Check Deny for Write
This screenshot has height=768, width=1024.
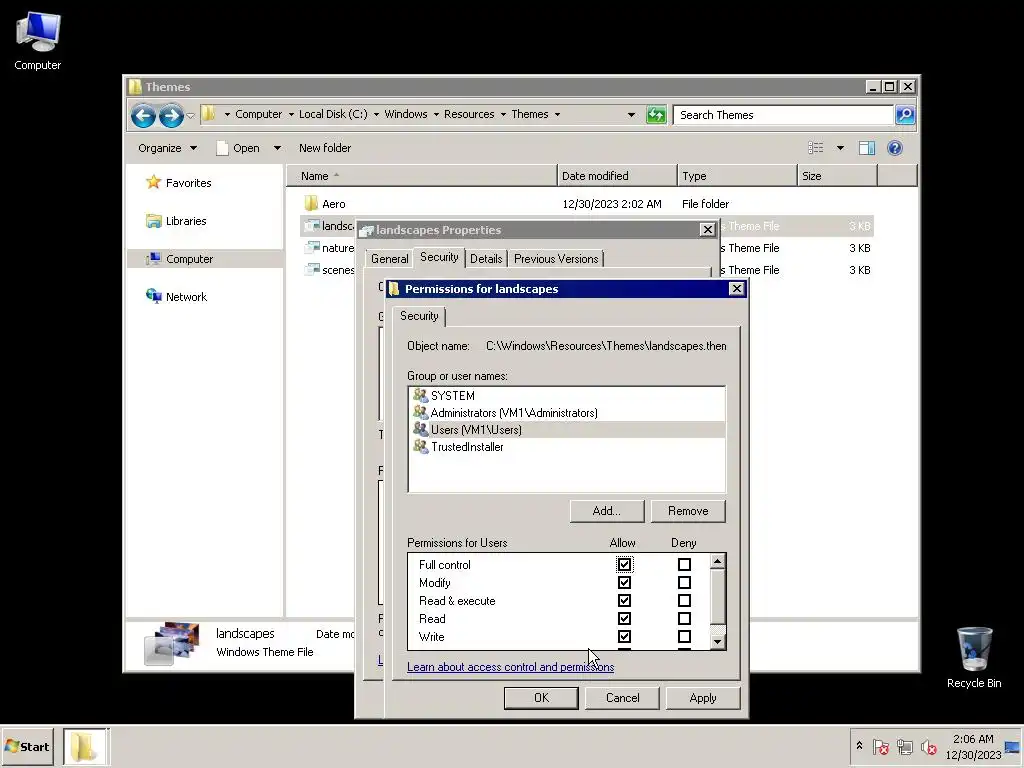coord(684,636)
